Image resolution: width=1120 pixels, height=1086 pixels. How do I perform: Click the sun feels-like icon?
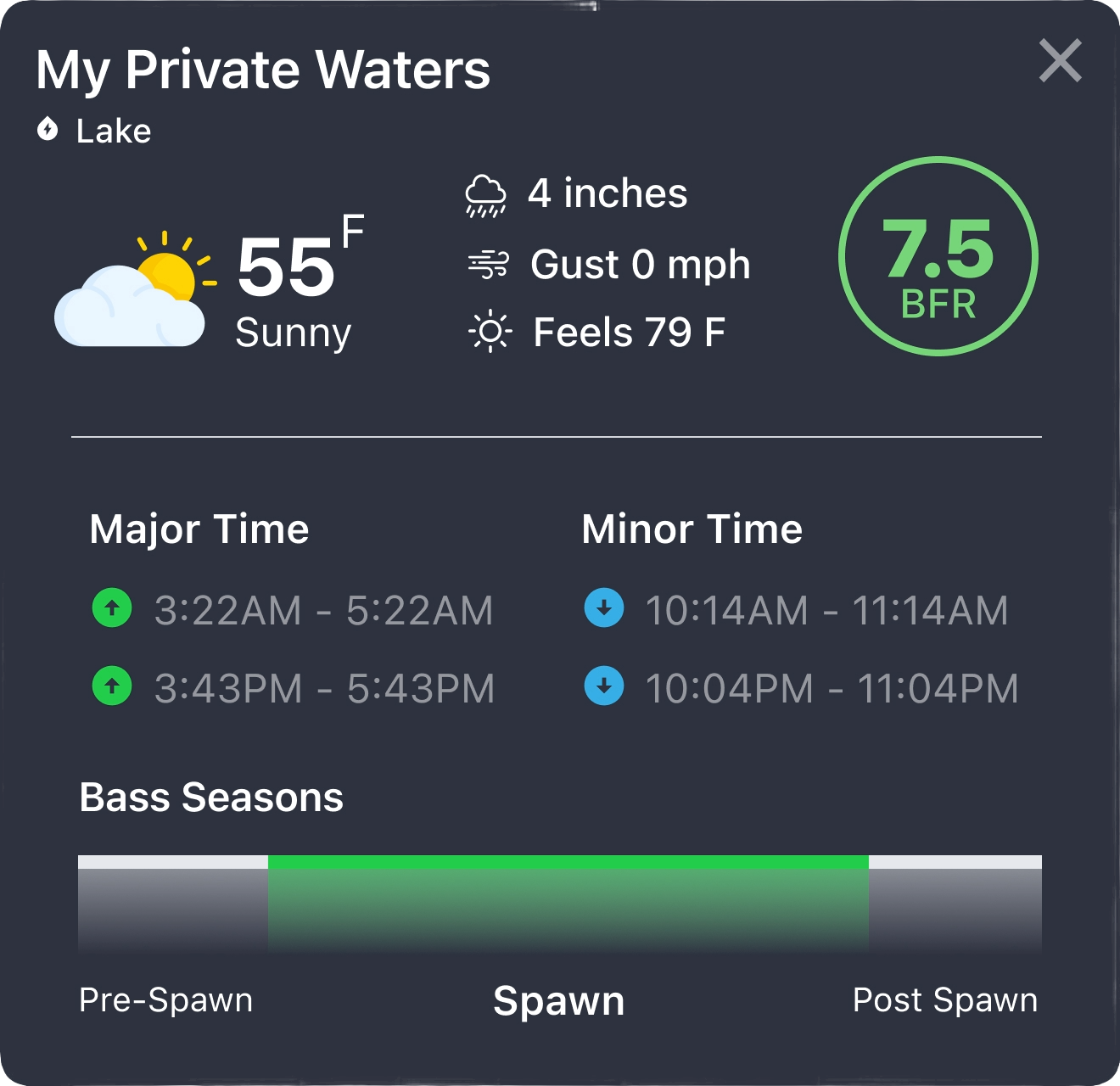click(x=490, y=332)
